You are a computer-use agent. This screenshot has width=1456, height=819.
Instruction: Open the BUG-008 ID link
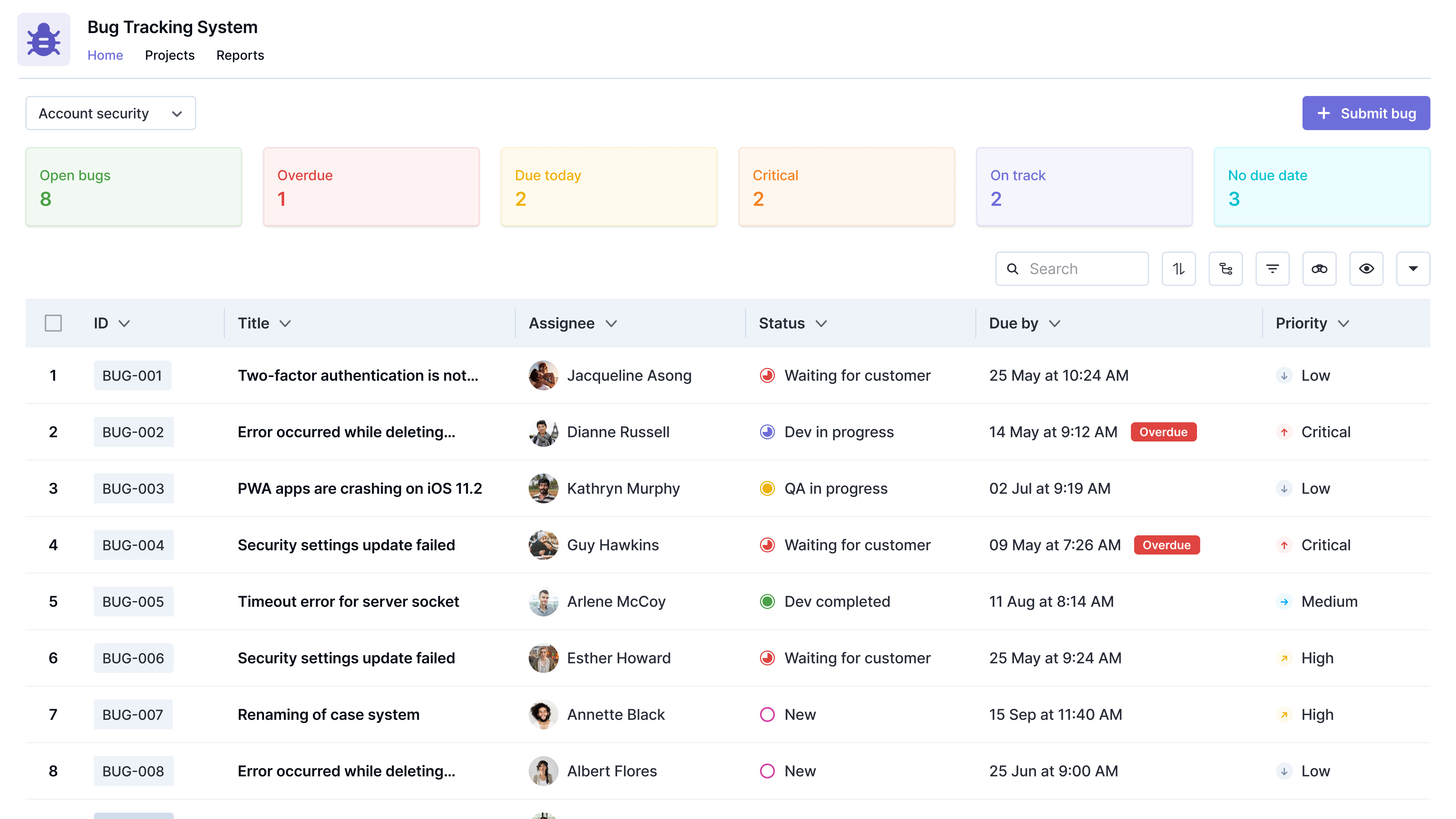[x=134, y=772]
